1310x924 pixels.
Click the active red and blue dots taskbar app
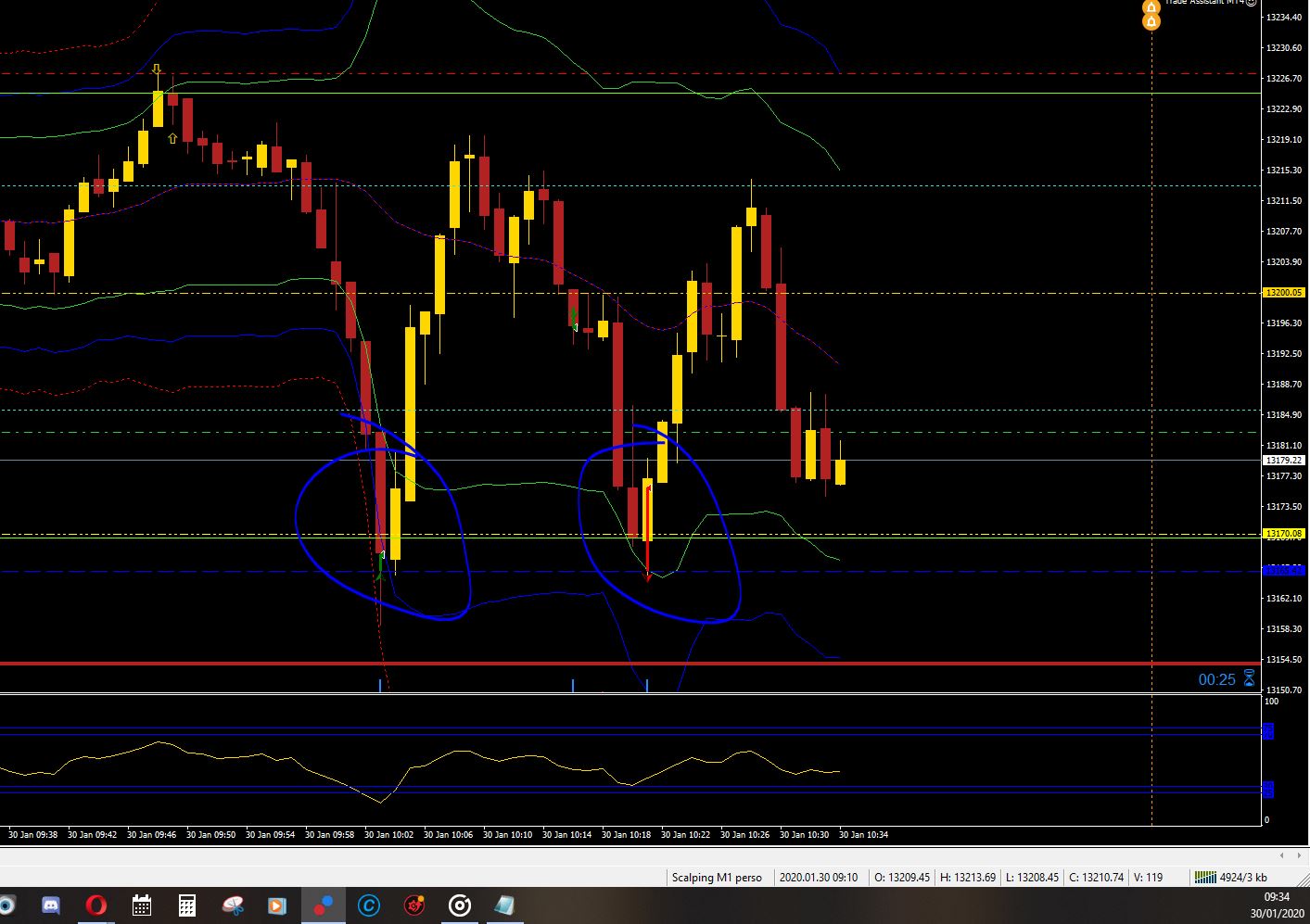click(323, 905)
